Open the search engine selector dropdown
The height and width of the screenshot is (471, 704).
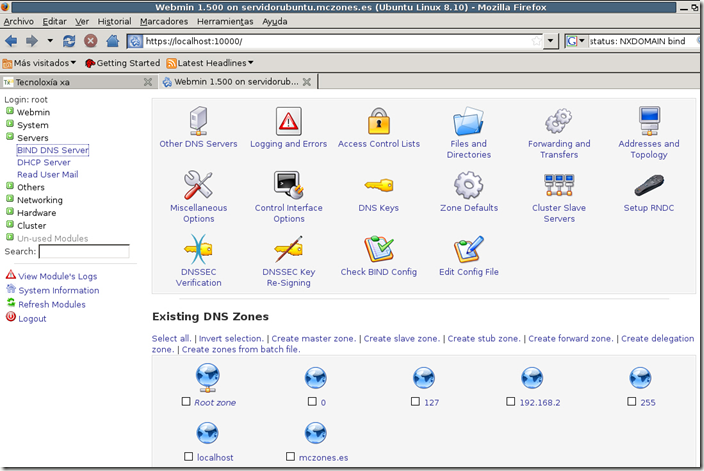pyautogui.click(x=576, y=41)
